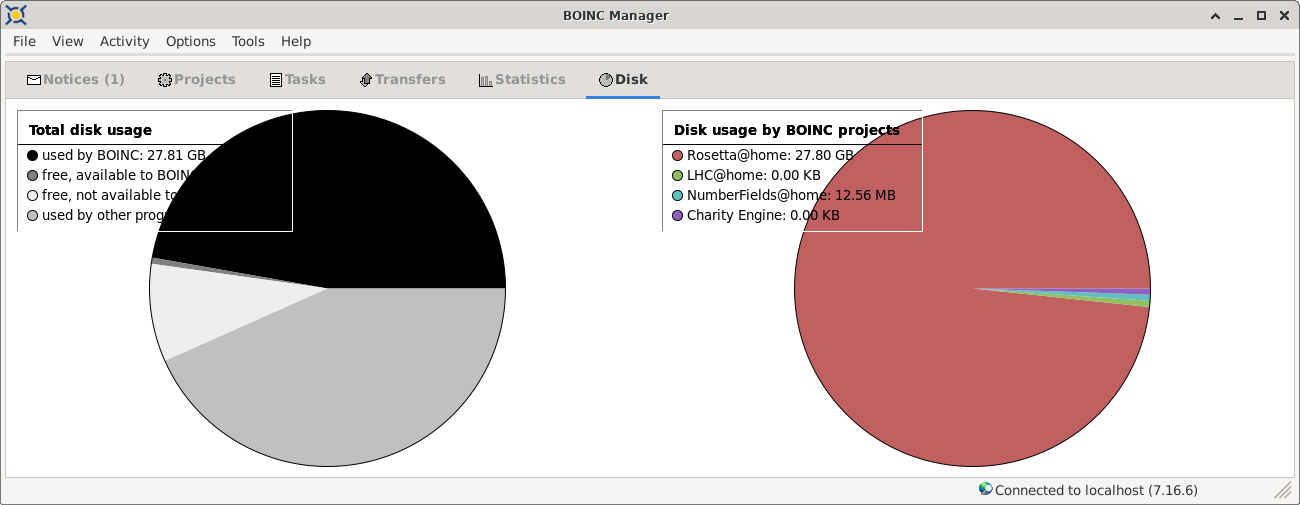Open the Help menu
Screen dimensions: 1300x505
tap(296, 41)
